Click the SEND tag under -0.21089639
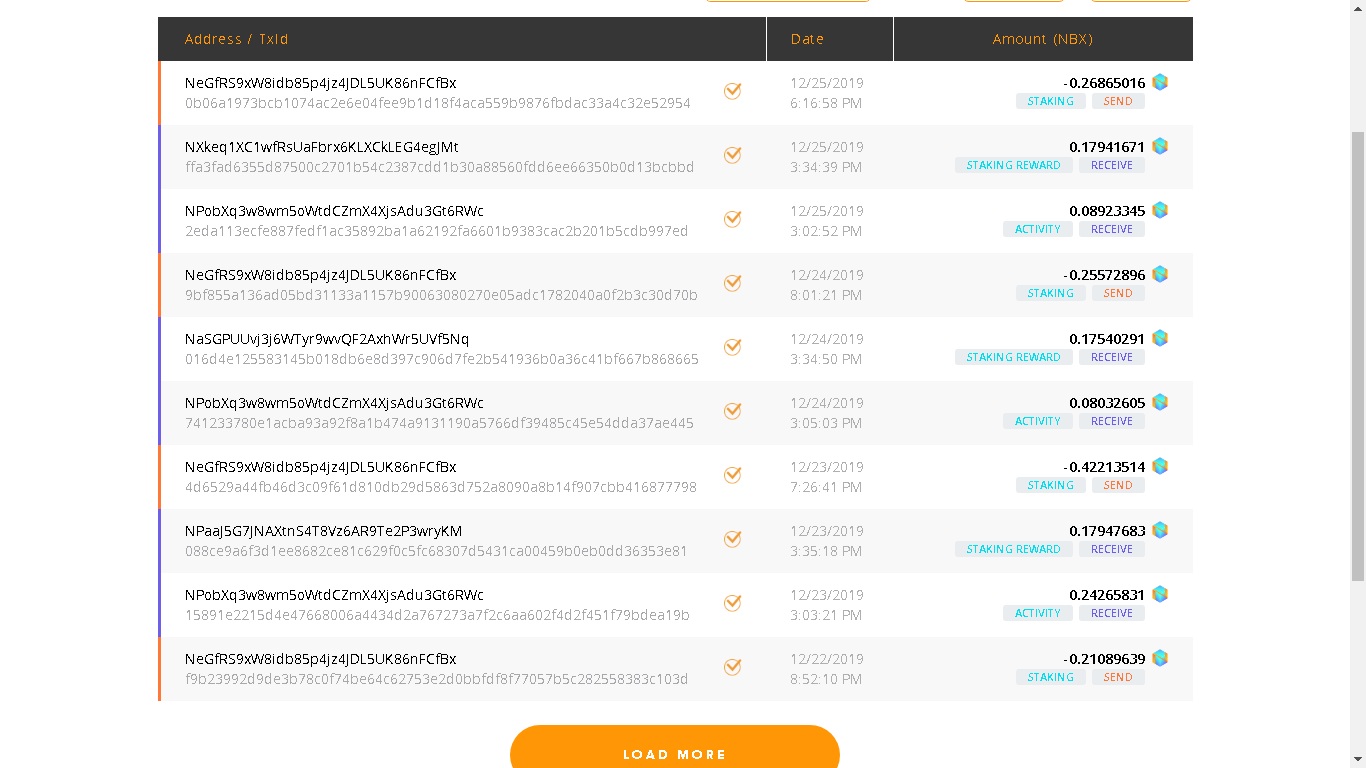 click(x=1118, y=677)
